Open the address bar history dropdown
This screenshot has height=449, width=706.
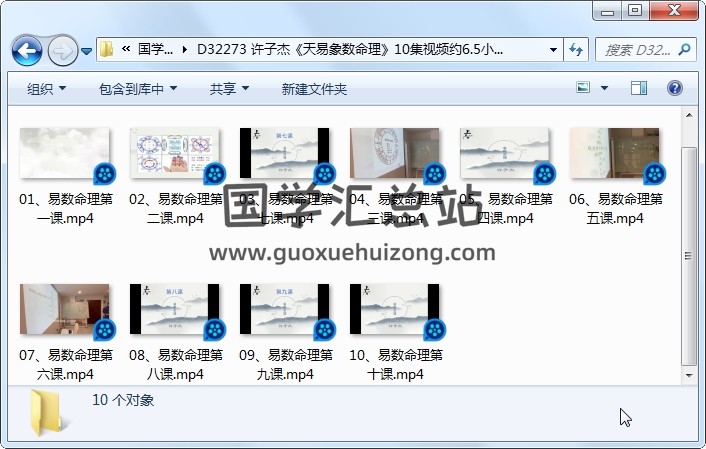(554, 49)
